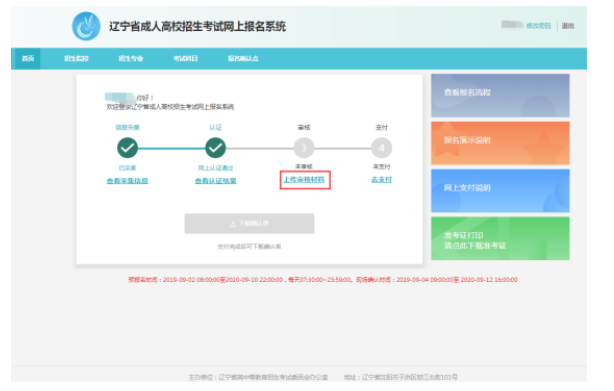Open the 查看认证结果 link
This screenshot has width=614, height=391.
point(215,180)
